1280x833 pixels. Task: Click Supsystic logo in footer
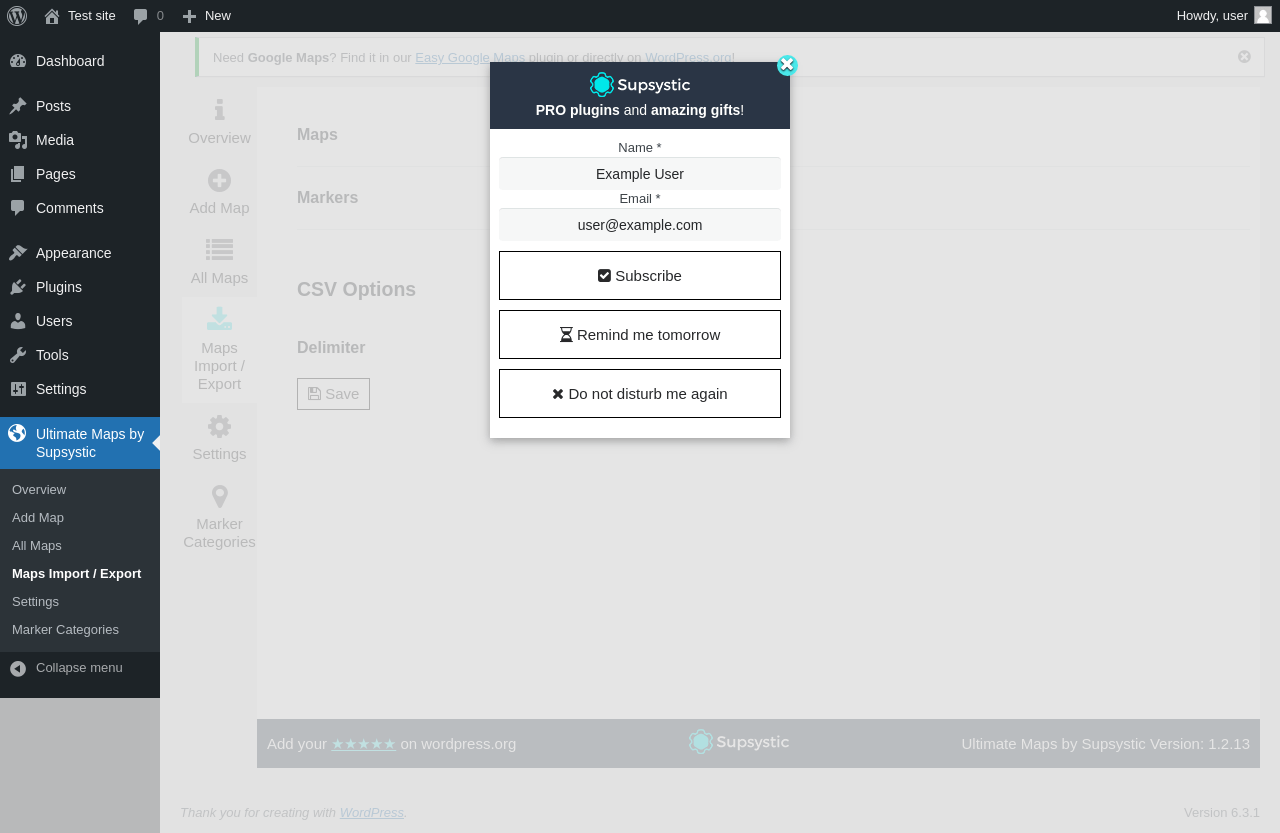click(x=739, y=742)
